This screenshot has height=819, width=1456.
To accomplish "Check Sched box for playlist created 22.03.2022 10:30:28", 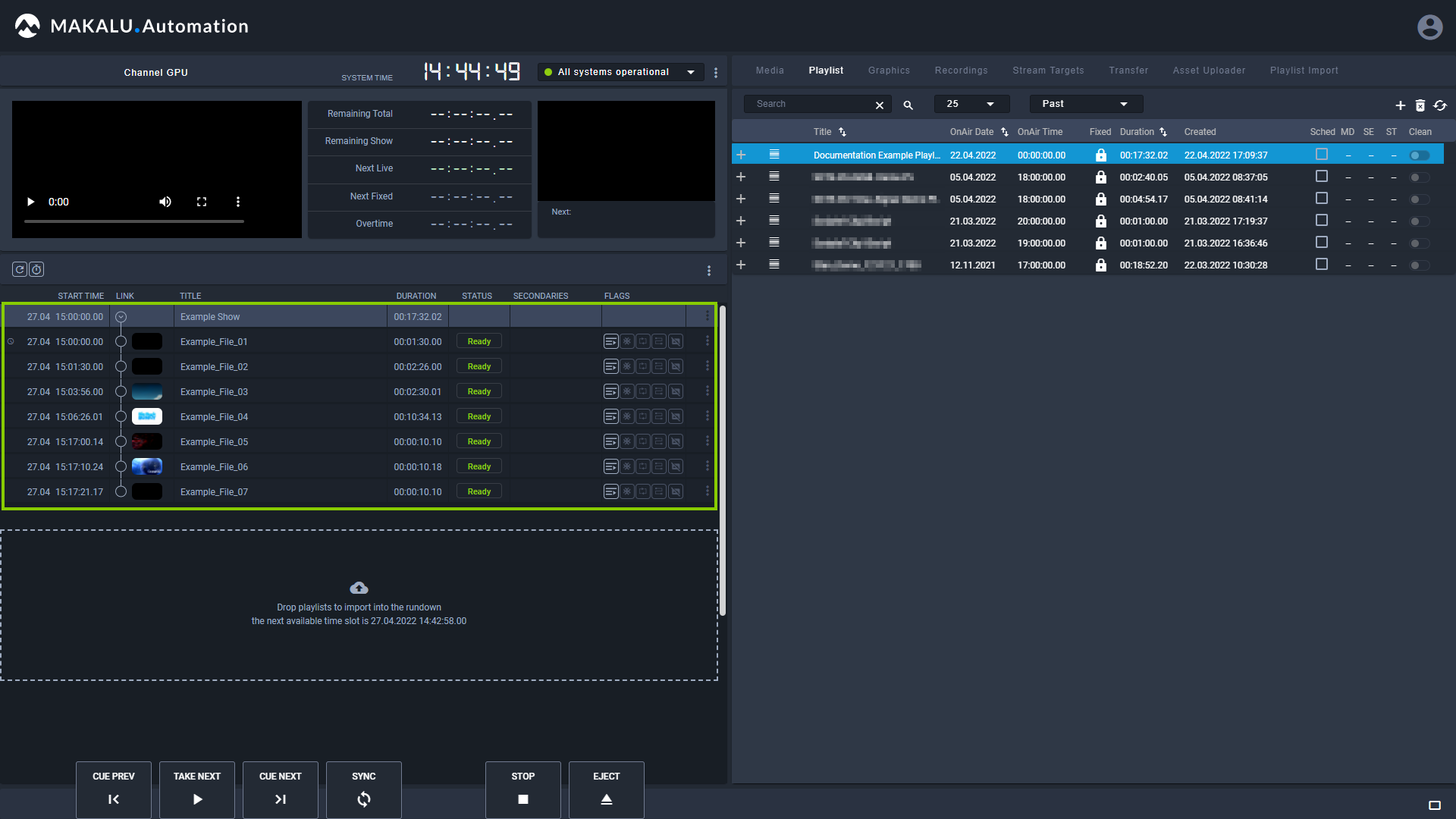I will click(x=1322, y=264).
